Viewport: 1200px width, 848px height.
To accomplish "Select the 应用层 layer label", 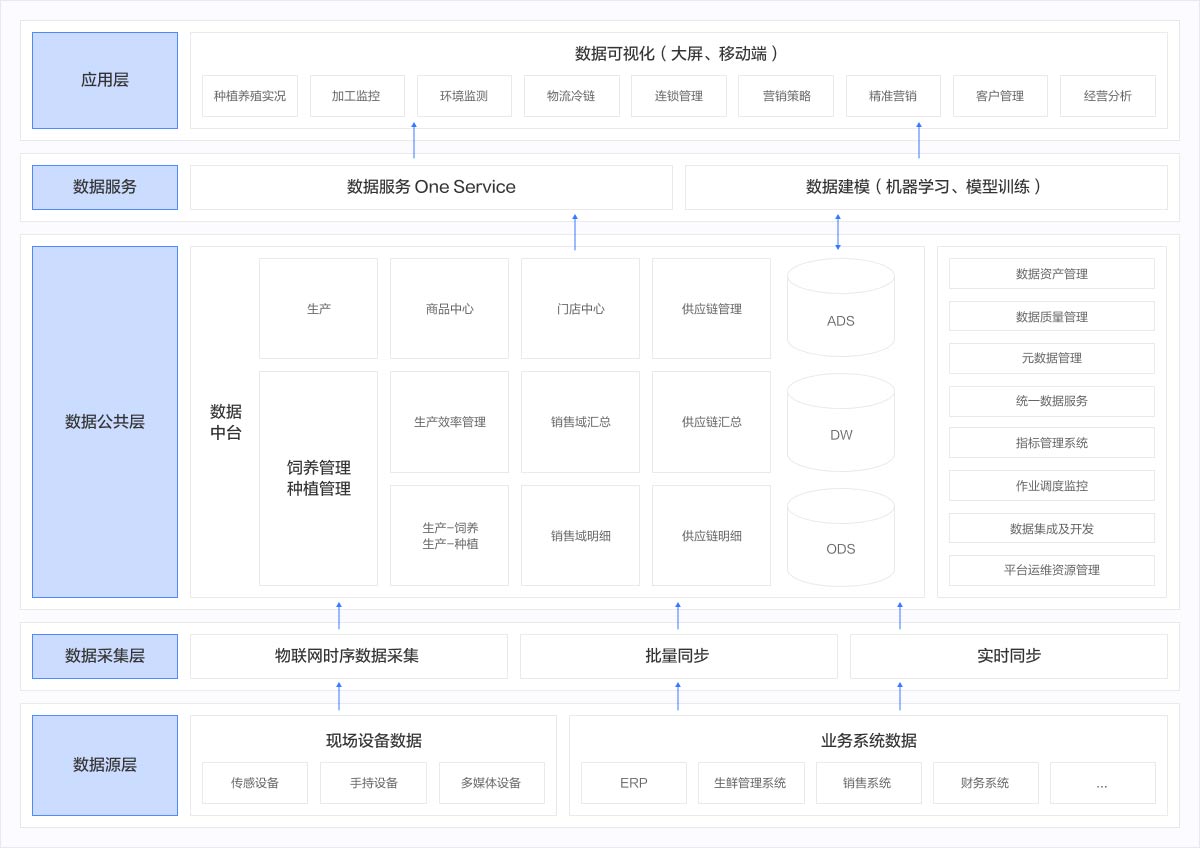I will pyautogui.click(x=105, y=80).
